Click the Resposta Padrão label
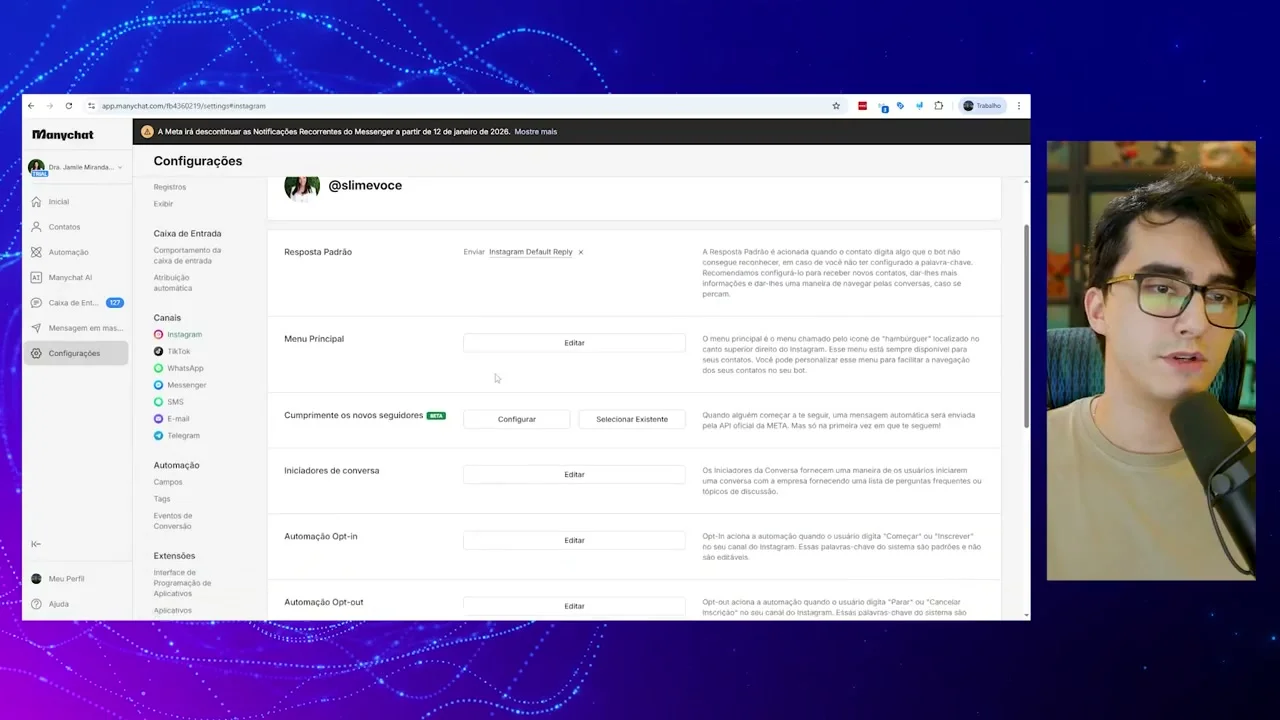The width and height of the screenshot is (1280, 720). (x=318, y=252)
